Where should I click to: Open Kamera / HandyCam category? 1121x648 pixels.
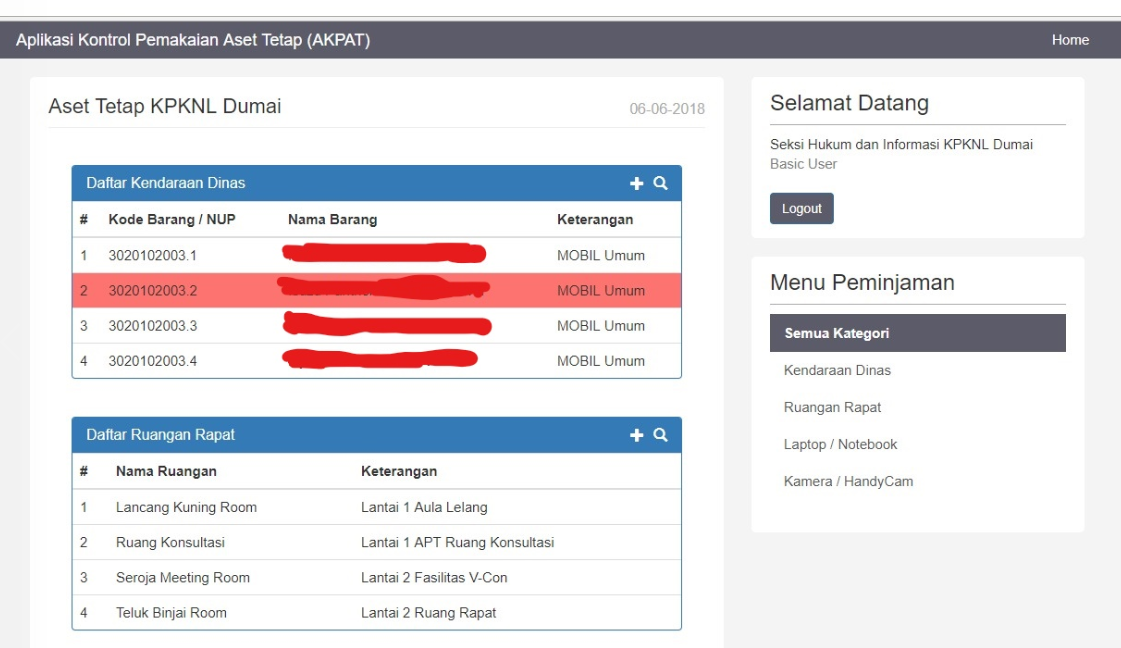click(x=848, y=481)
